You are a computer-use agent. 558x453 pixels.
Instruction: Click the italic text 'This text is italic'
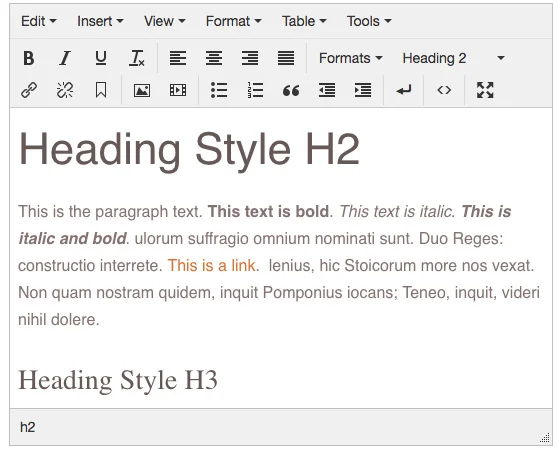point(396,211)
